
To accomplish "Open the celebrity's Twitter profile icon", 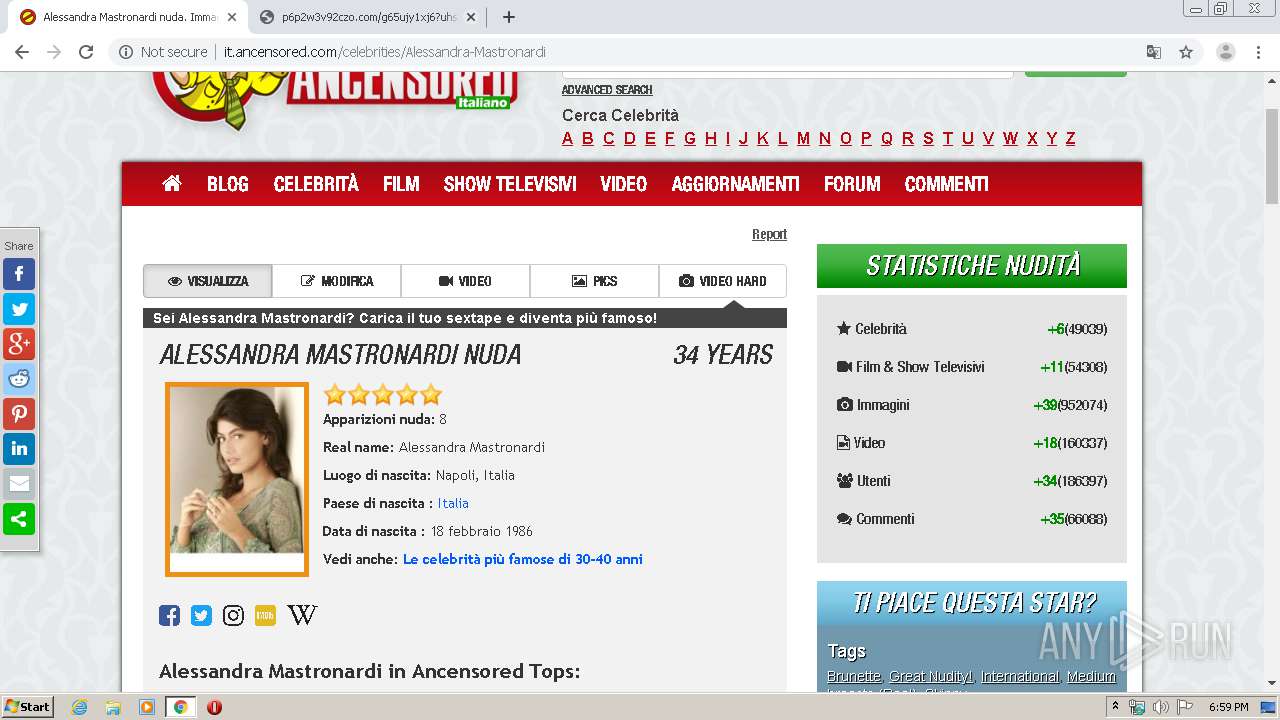I will click(201, 616).
